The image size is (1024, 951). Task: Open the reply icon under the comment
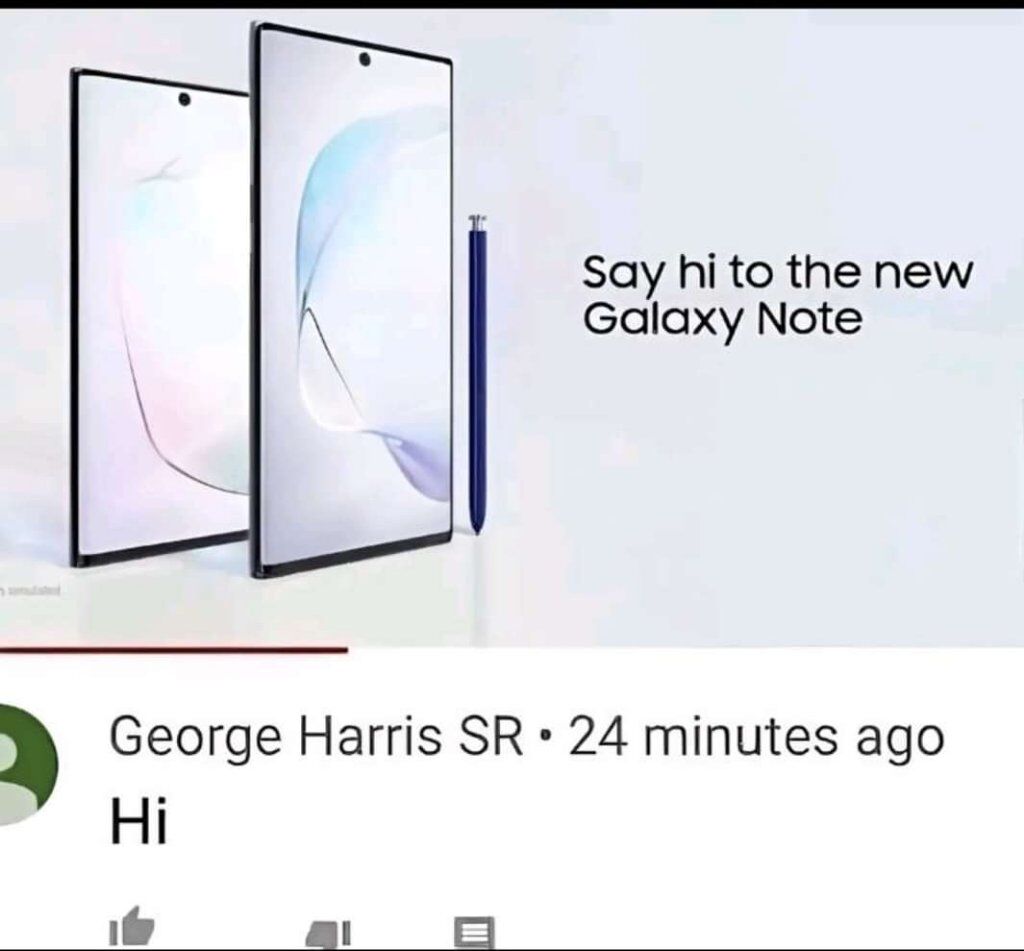tap(474, 931)
